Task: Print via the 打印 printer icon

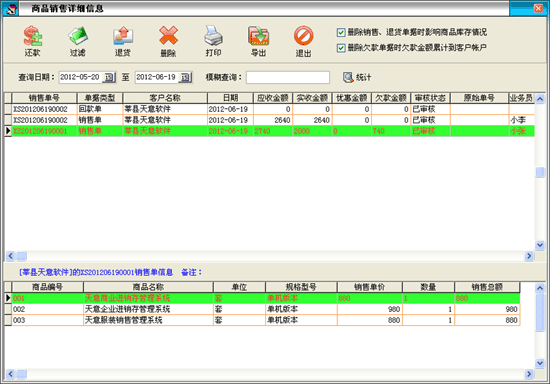Action: (213, 35)
